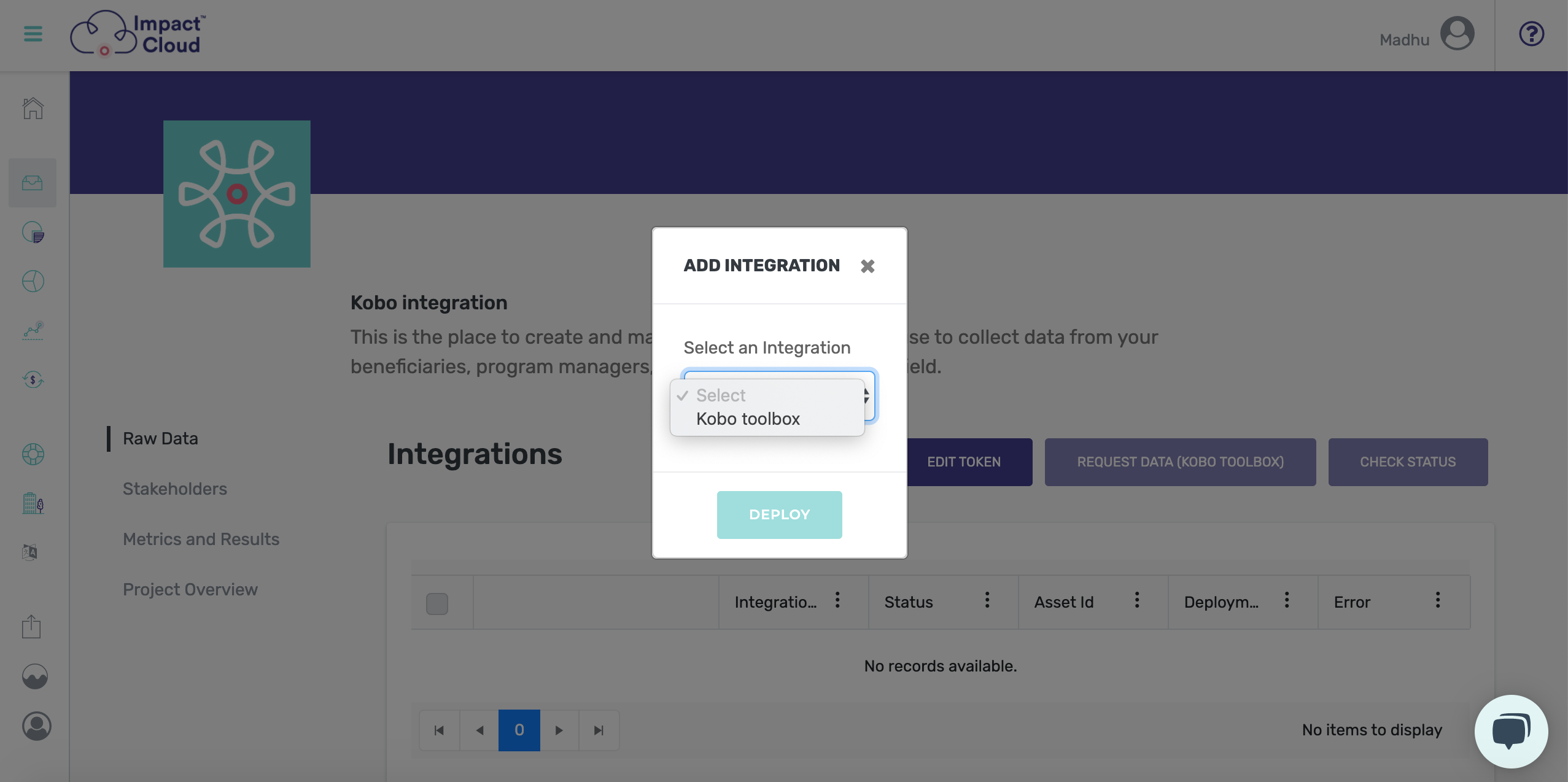The width and height of the screenshot is (1568, 782).
Task: Open the building organization sidebar icon
Action: click(33, 503)
